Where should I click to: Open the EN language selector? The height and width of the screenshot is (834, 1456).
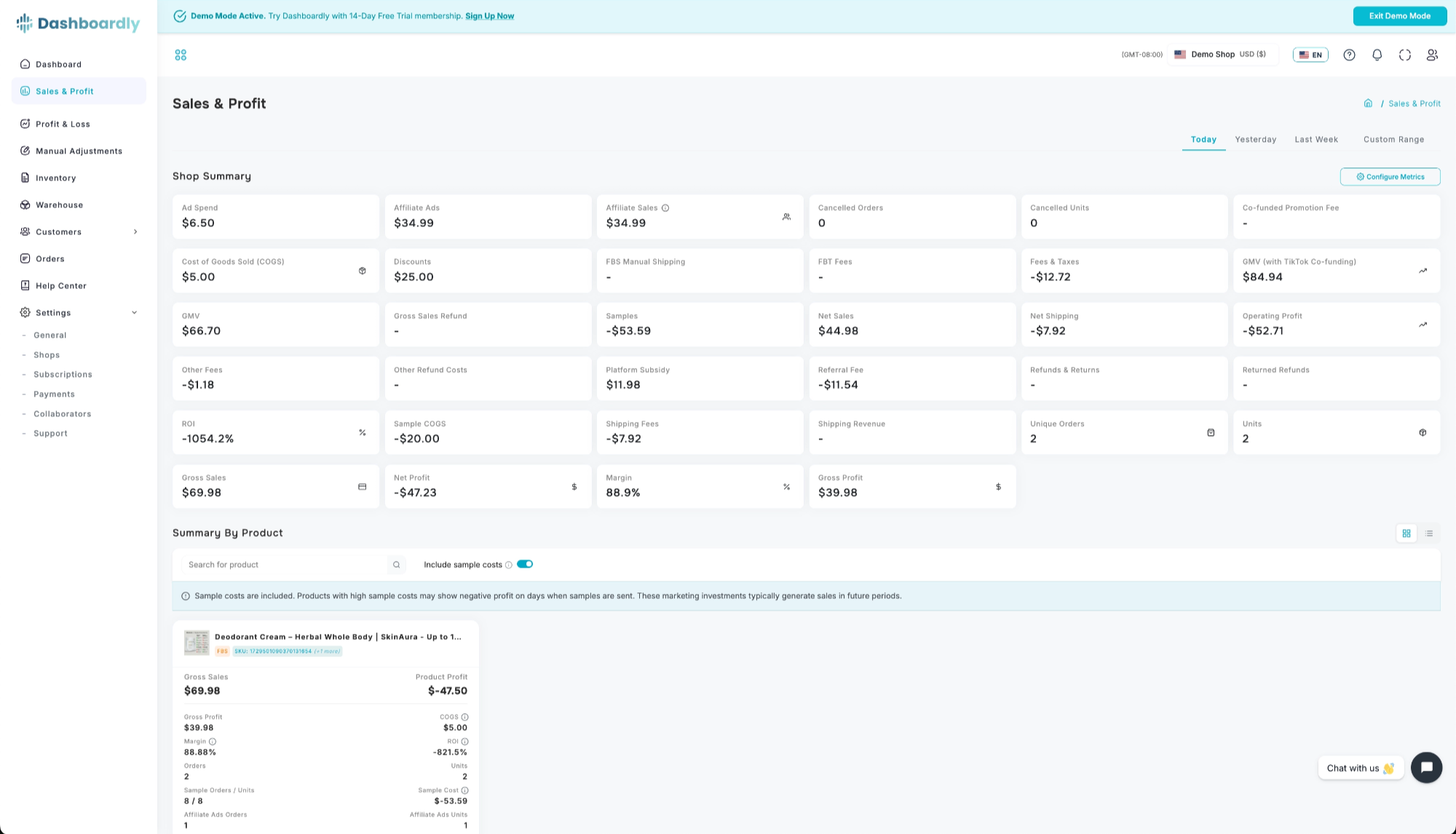pyautogui.click(x=1310, y=55)
